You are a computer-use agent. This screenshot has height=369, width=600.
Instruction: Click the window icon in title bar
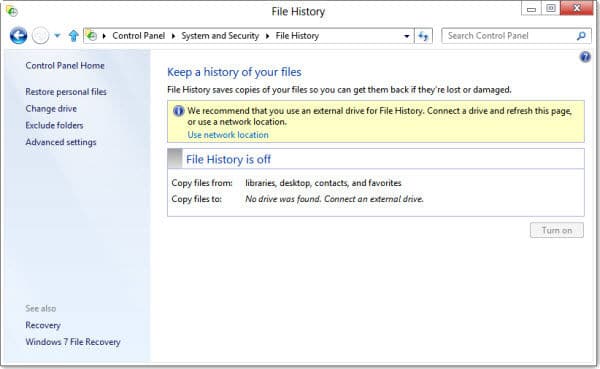(x=12, y=11)
